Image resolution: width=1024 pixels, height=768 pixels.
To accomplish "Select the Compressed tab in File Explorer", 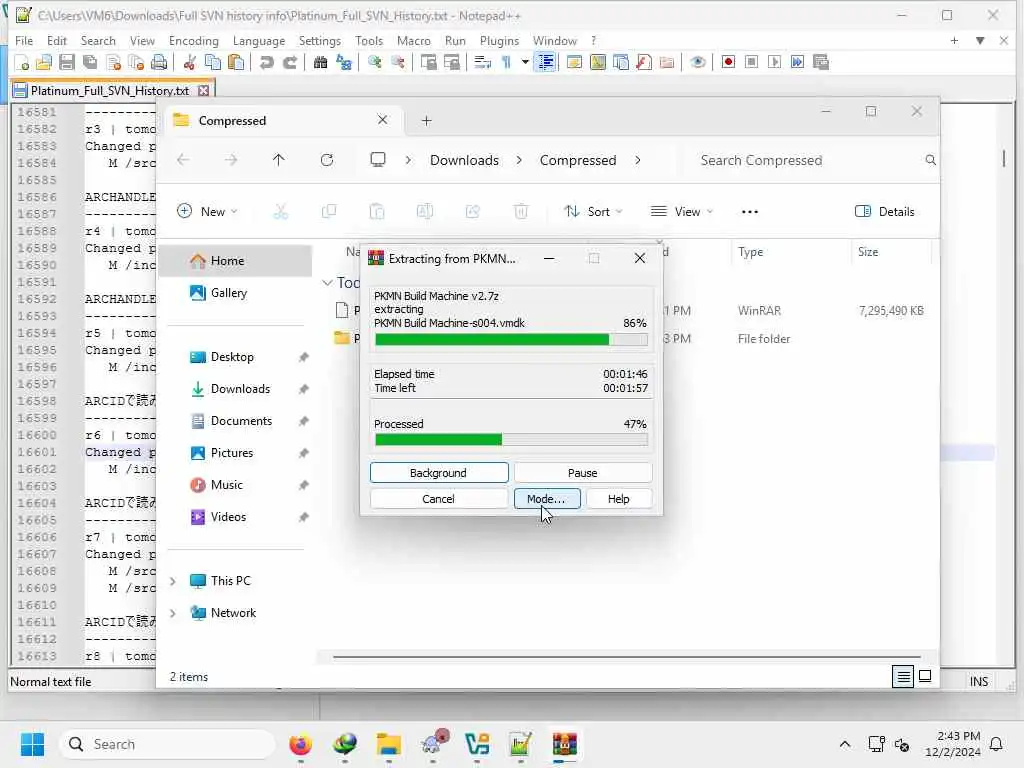I will pos(282,120).
